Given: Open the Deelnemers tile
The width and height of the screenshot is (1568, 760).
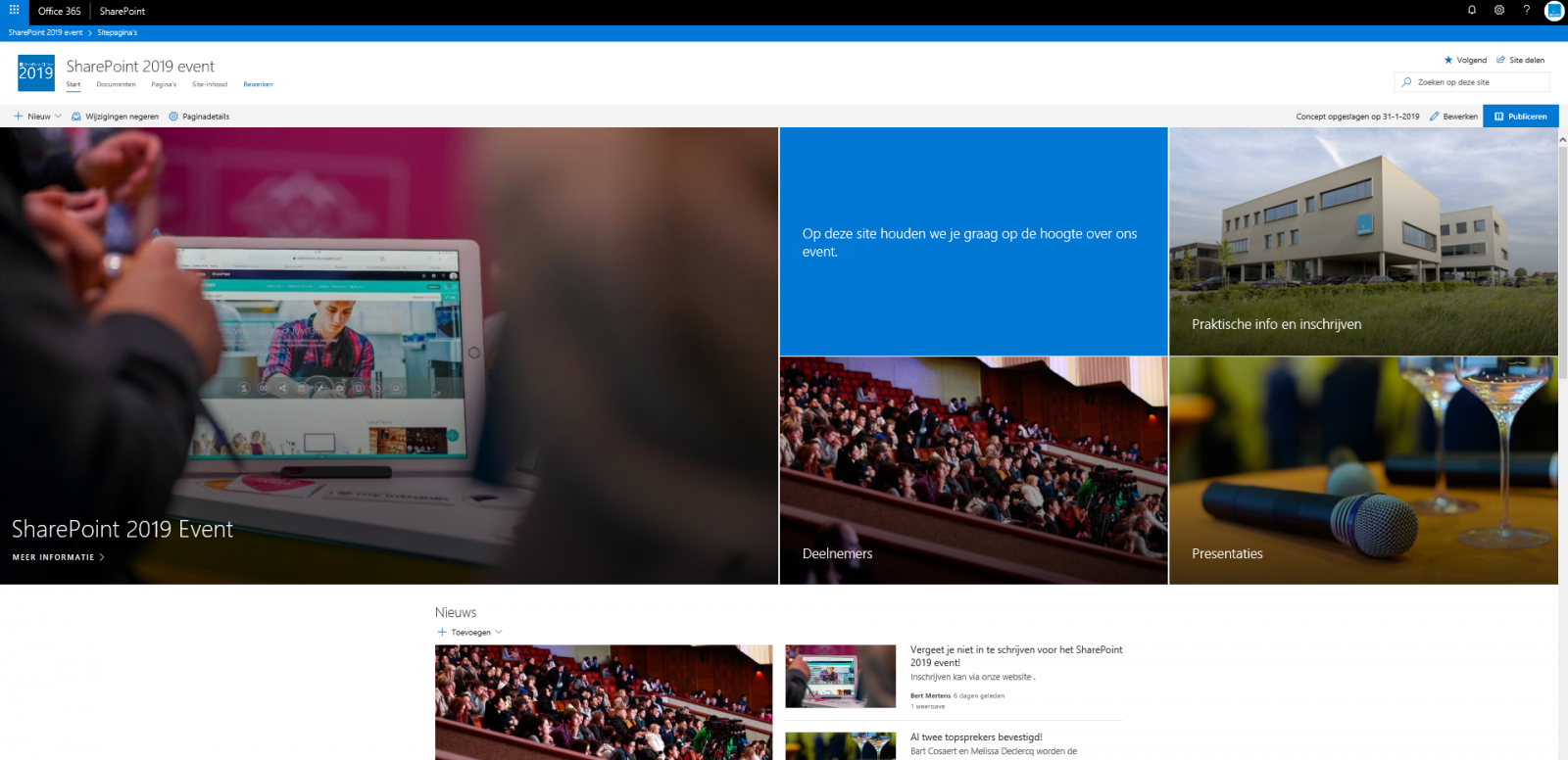Looking at the screenshot, I should click(973, 471).
